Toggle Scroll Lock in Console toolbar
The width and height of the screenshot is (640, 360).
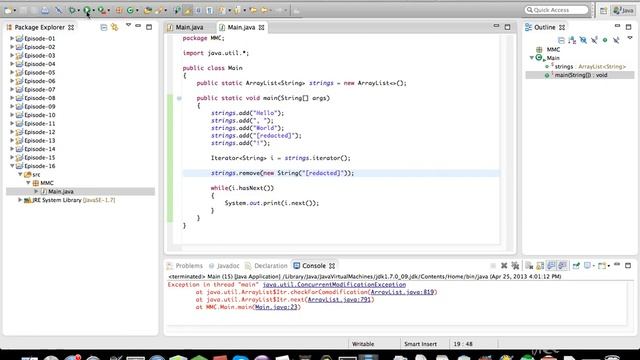click(x=540, y=266)
